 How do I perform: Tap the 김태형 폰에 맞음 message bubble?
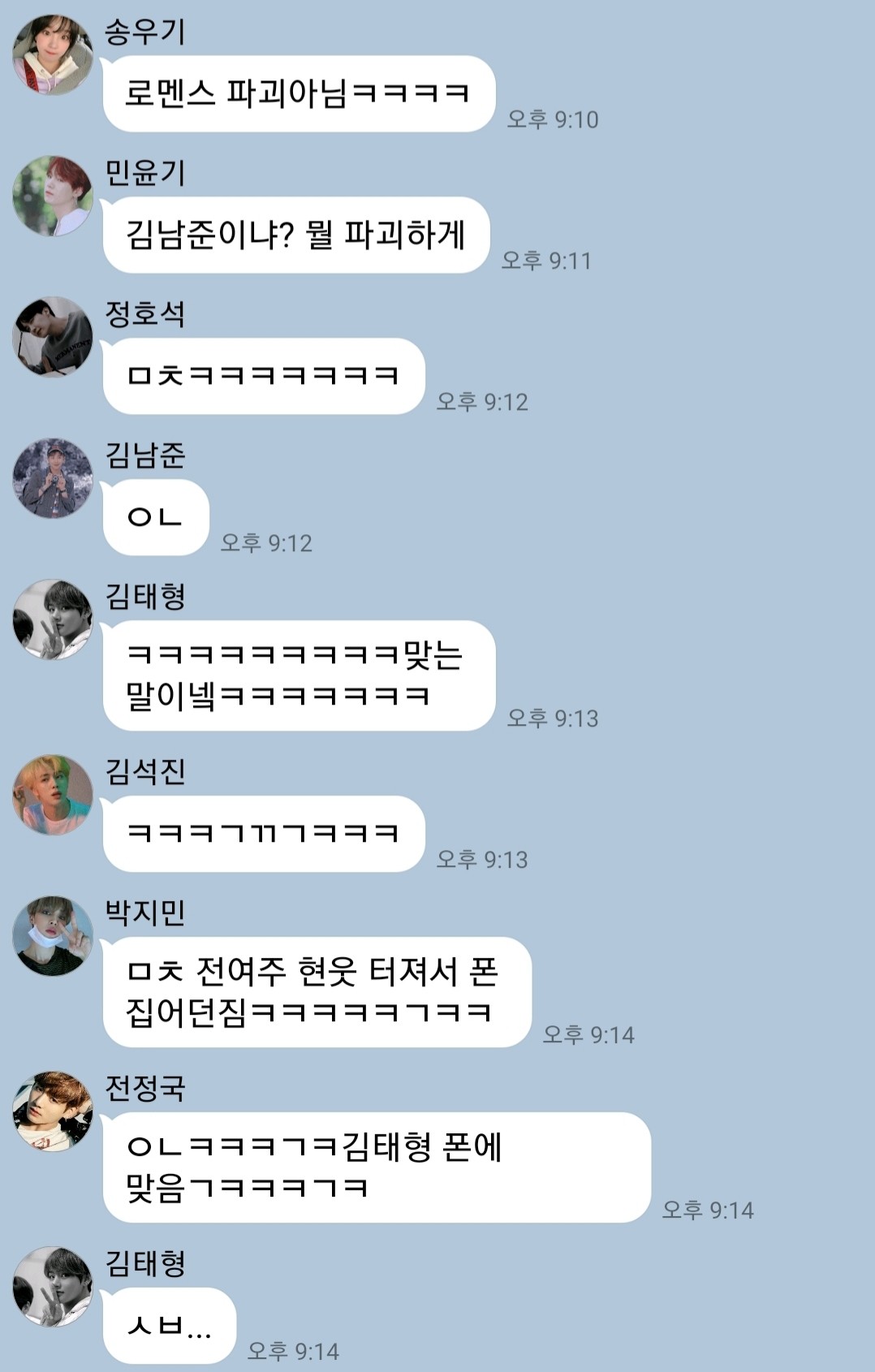377,1167
